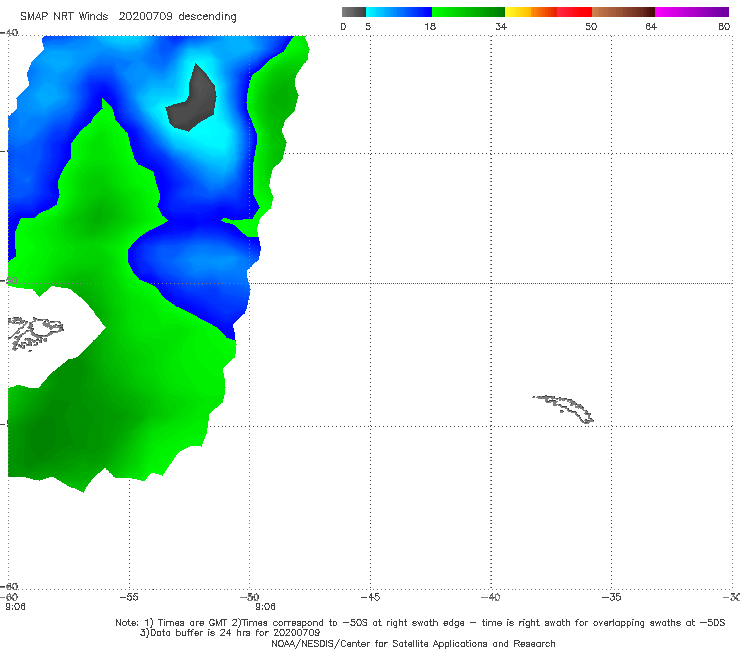Click the color bar label "18"
740x650 pixels.
click(430, 26)
